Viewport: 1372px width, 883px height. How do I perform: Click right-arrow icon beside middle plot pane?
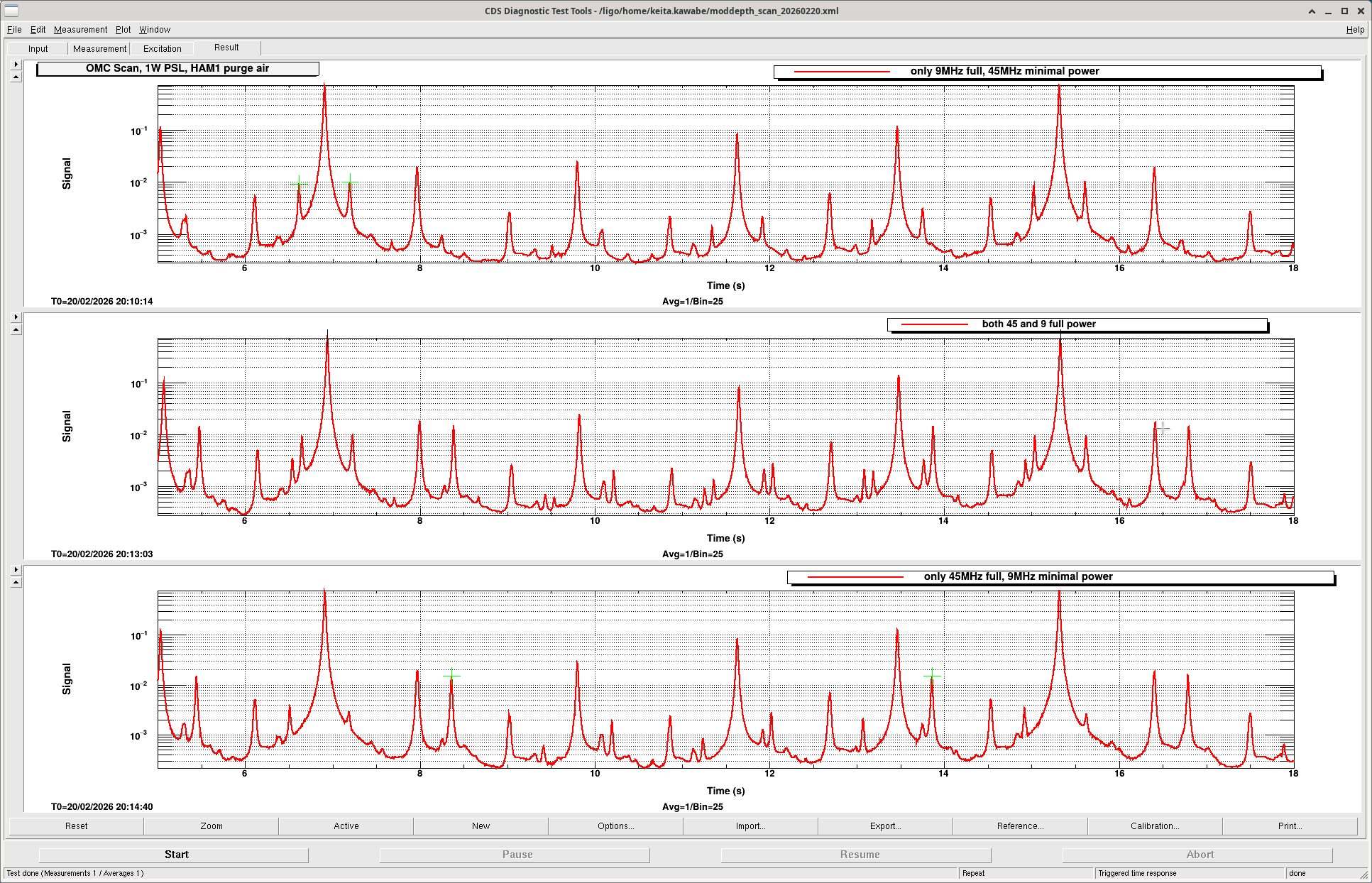(x=16, y=317)
